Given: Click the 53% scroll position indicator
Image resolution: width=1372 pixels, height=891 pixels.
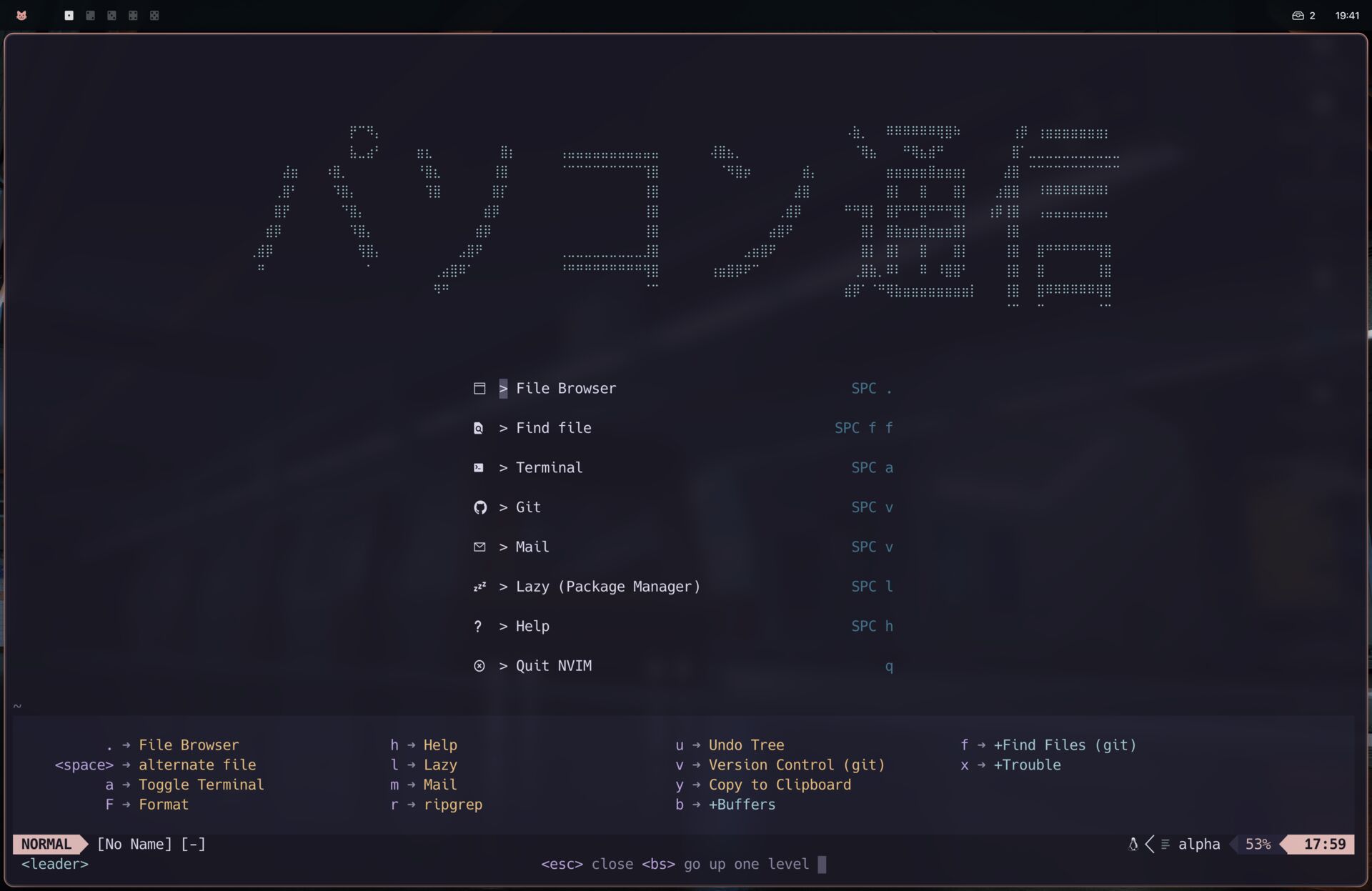Looking at the screenshot, I should pyautogui.click(x=1258, y=845).
